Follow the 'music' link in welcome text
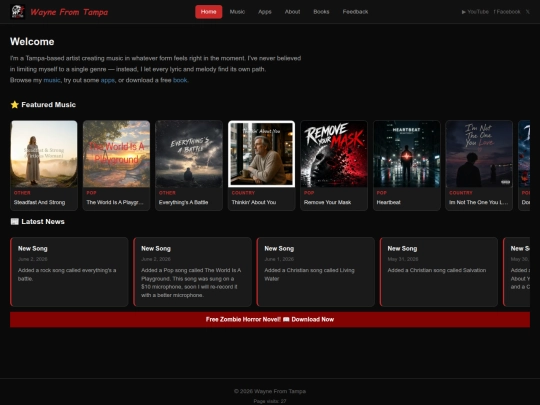This screenshot has height=405, width=540. click(52, 80)
